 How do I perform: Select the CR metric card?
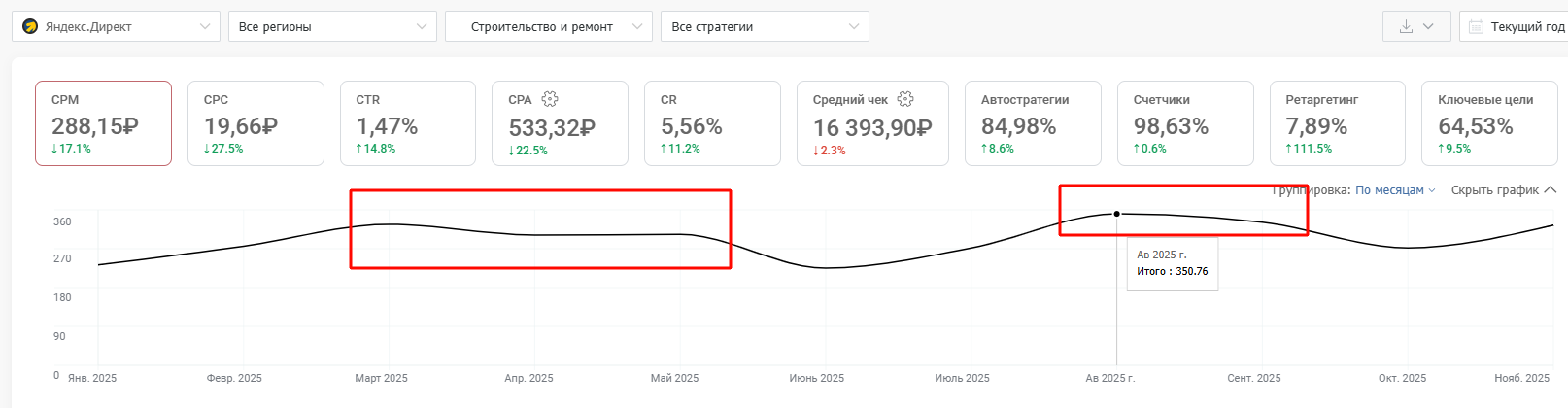click(712, 123)
